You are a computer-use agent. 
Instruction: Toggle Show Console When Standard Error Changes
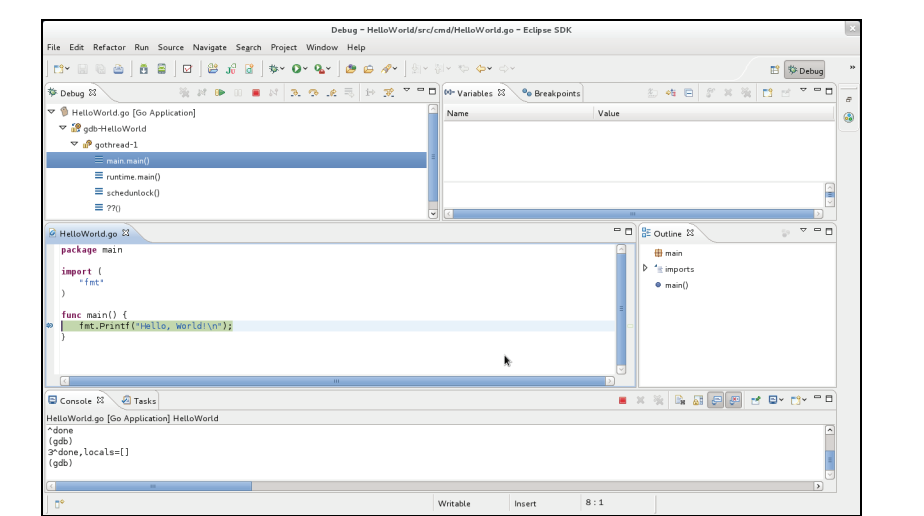[x=734, y=401]
